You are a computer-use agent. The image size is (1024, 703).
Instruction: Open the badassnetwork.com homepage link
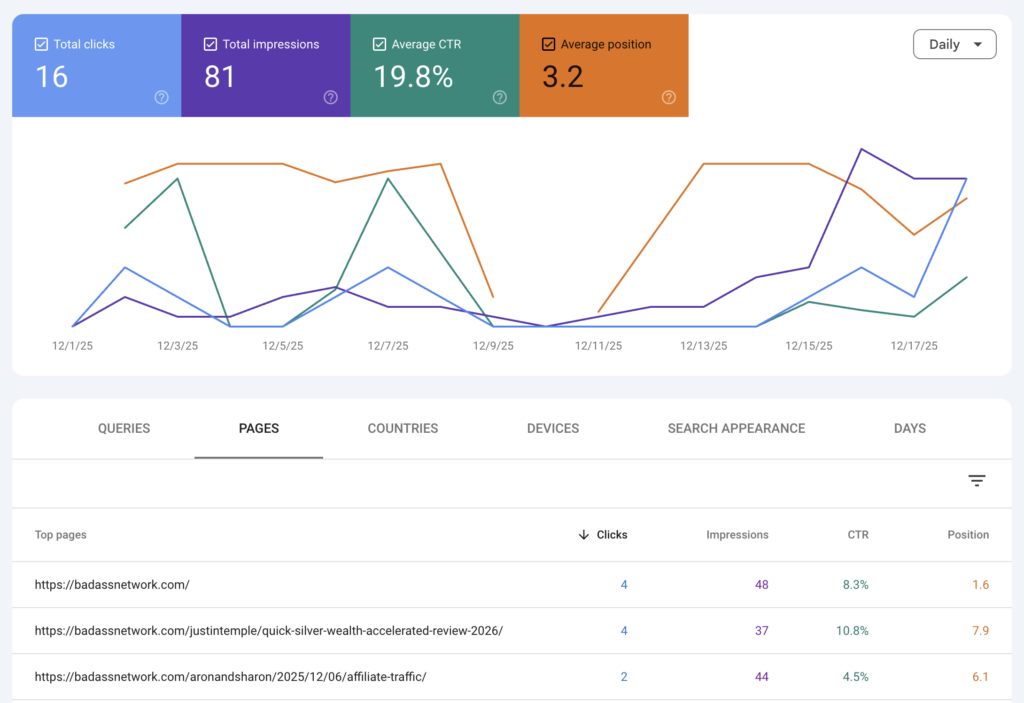[112, 584]
